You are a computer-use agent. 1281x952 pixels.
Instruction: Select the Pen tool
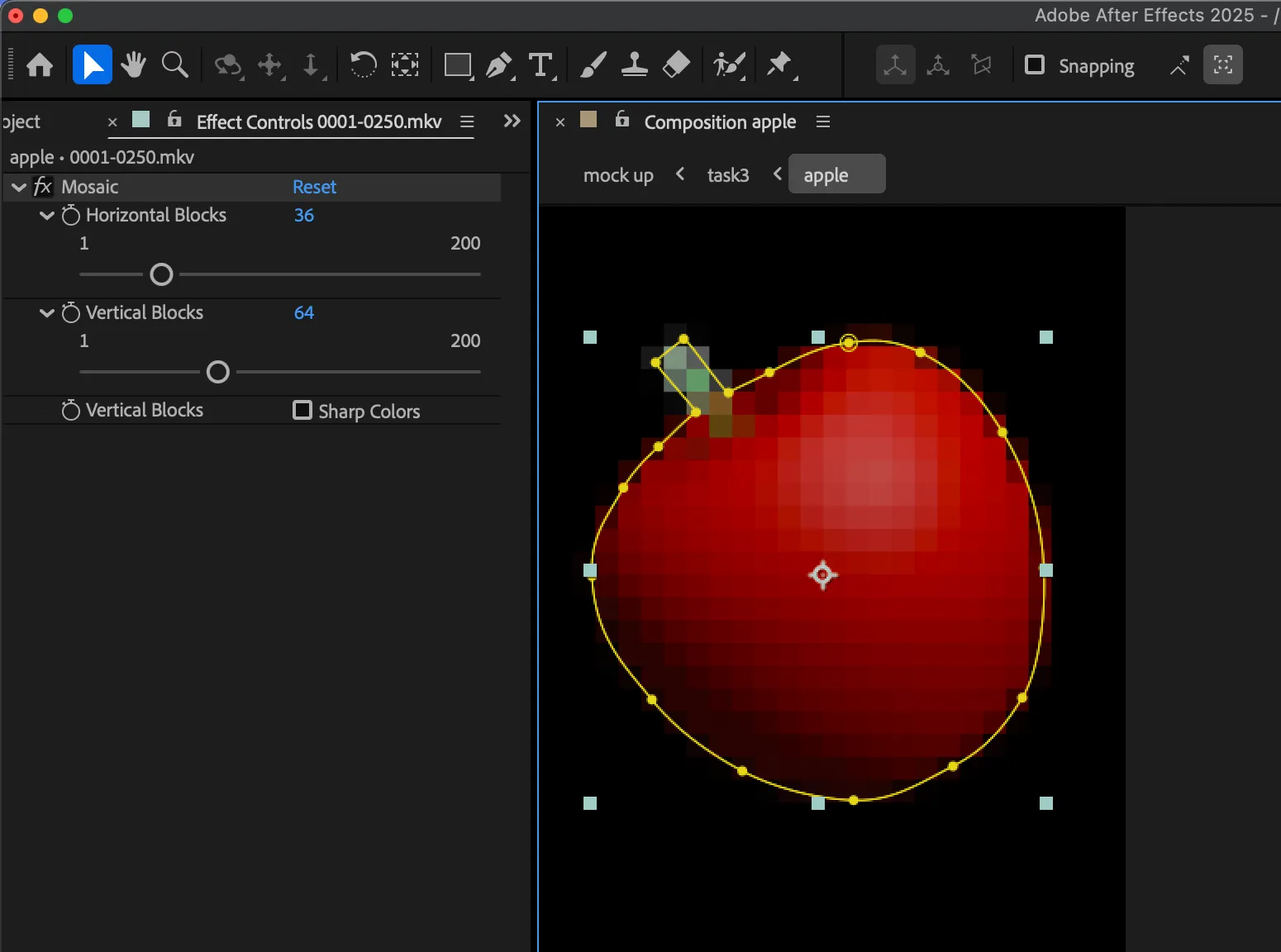[x=498, y=64]
